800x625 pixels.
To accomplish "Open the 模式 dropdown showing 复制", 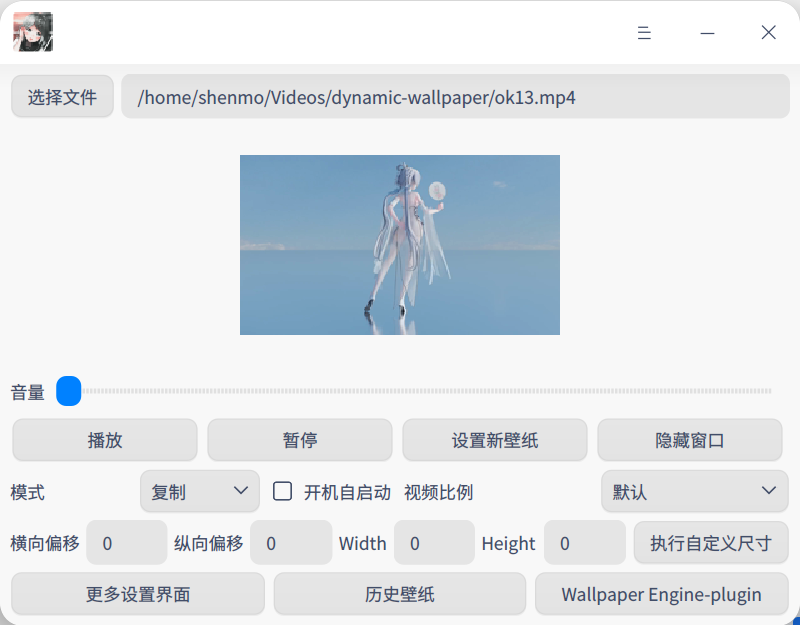I will pyautogui.click(x=199, y=491).
